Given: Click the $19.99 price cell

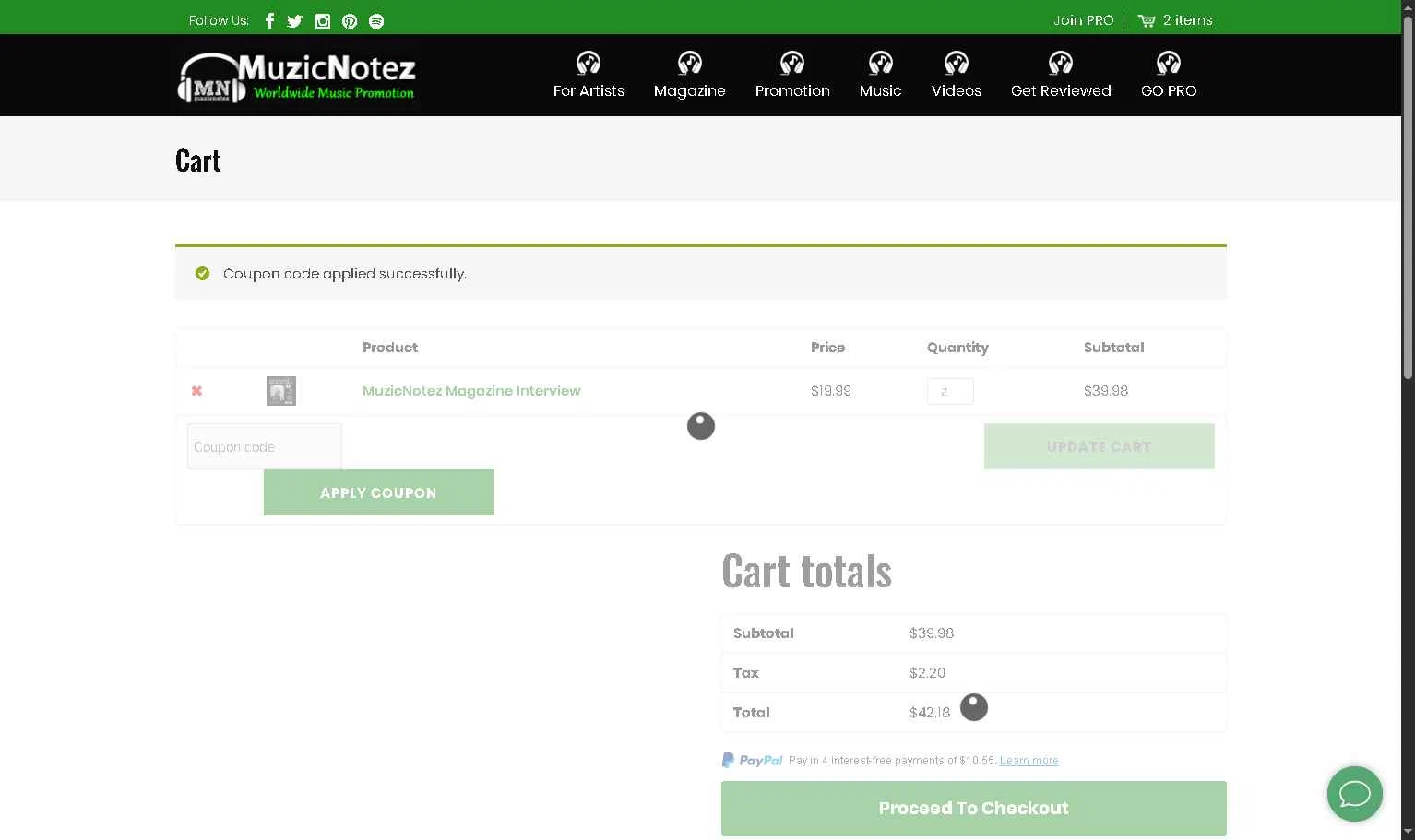Looking at the screenshot, I should (831, 391).
